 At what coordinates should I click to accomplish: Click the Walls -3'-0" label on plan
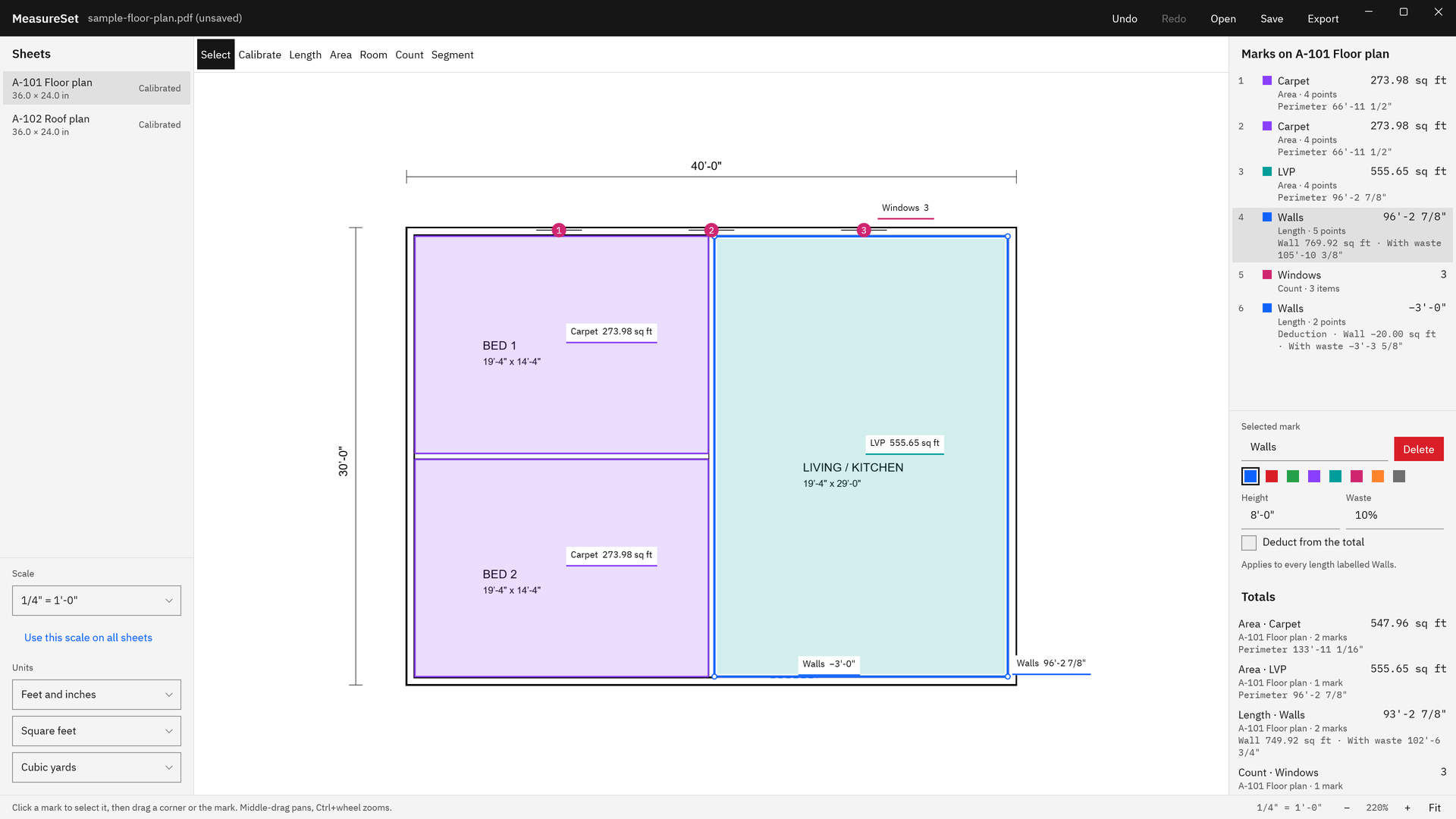(x=829, y=664)
